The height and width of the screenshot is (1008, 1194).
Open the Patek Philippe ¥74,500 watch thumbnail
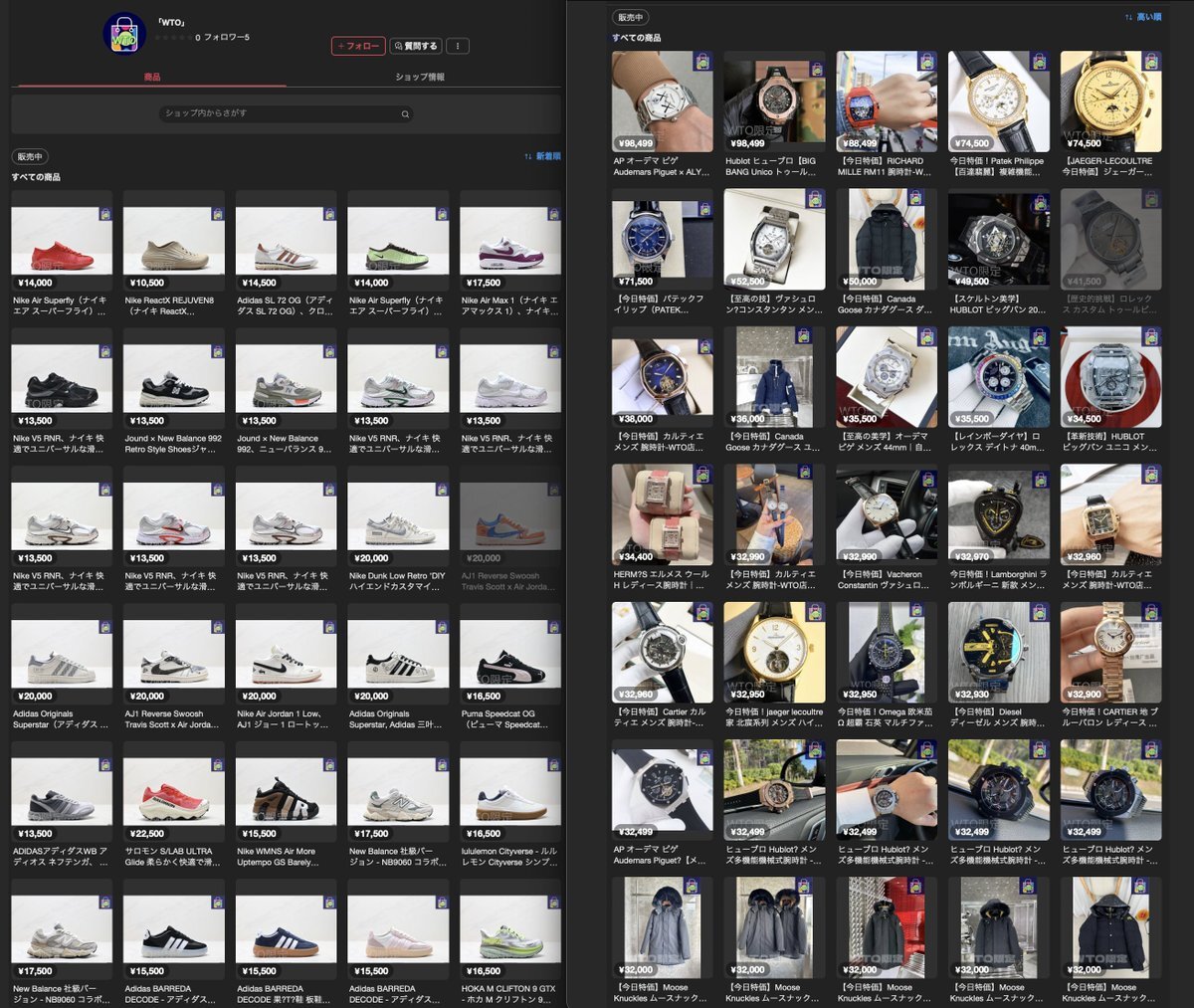tap(998, 101)
